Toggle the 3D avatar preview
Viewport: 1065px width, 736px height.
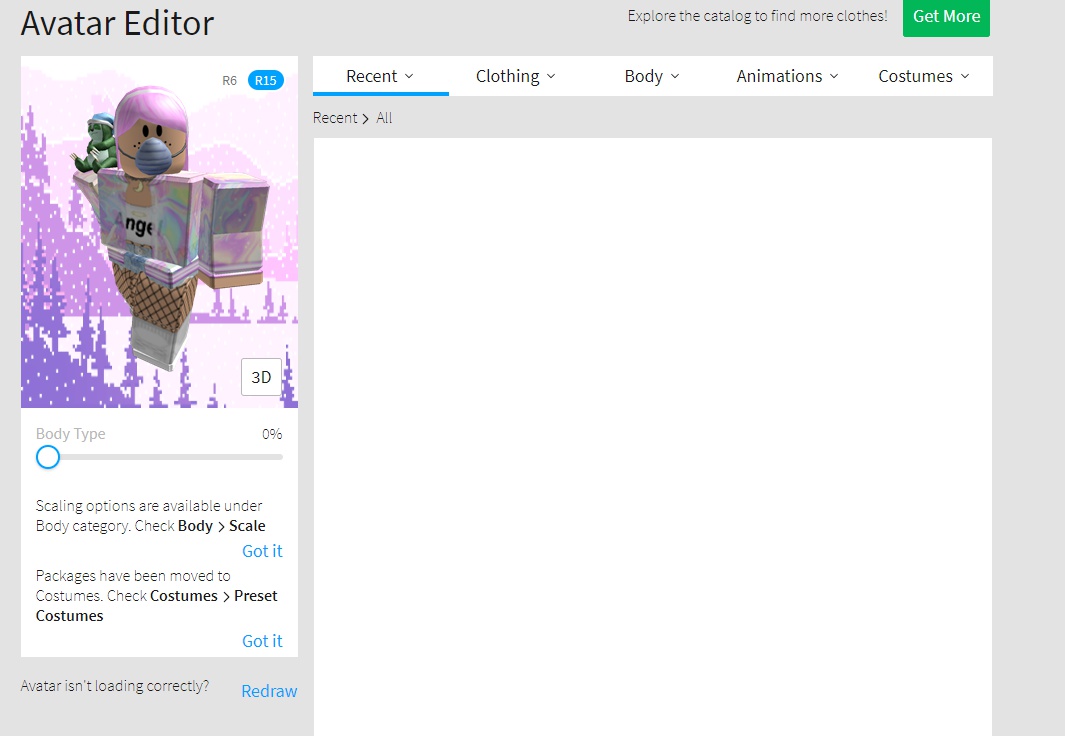click(x=261, y=377)
